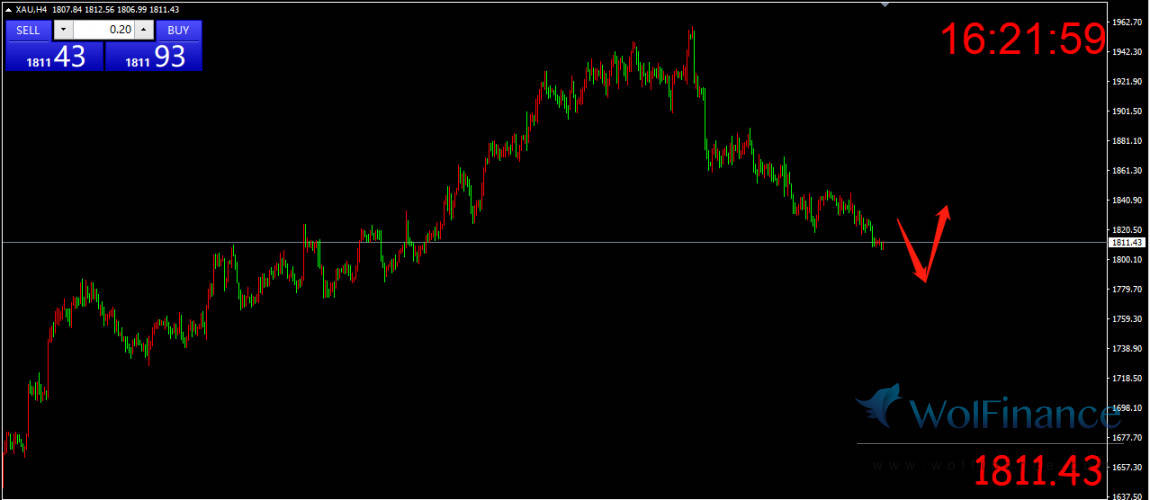Click the 1800.10 level on price scale
Viewport: 1150px width, 500px height.
tap(1127, 259)
